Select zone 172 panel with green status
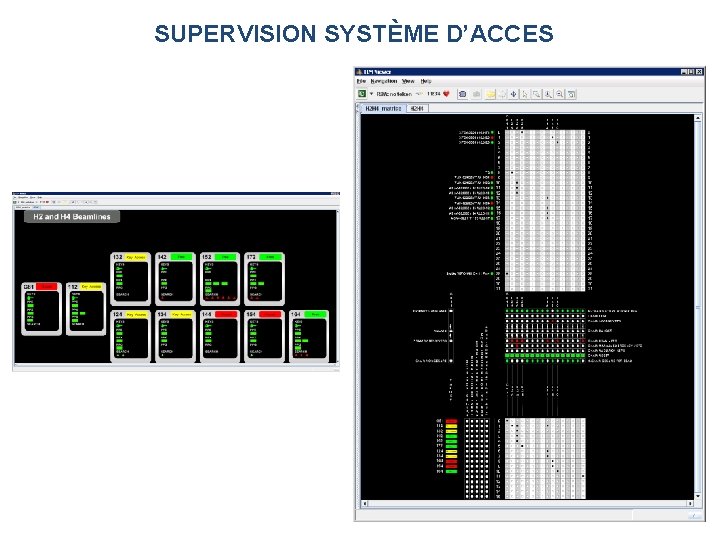The width and height of the screenshot is (720, 540). 264,279
